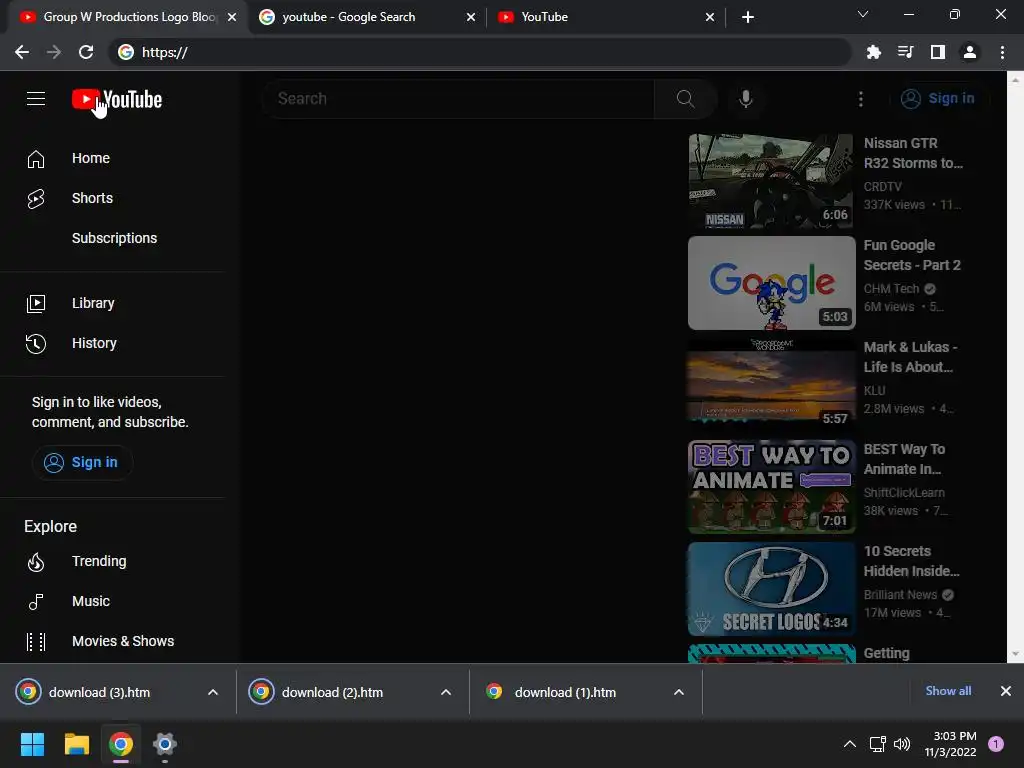The height and width of the screenshot is (768, 1024).
Task: Click the Chrome taskbar icon
Action: tap(121, 744)
